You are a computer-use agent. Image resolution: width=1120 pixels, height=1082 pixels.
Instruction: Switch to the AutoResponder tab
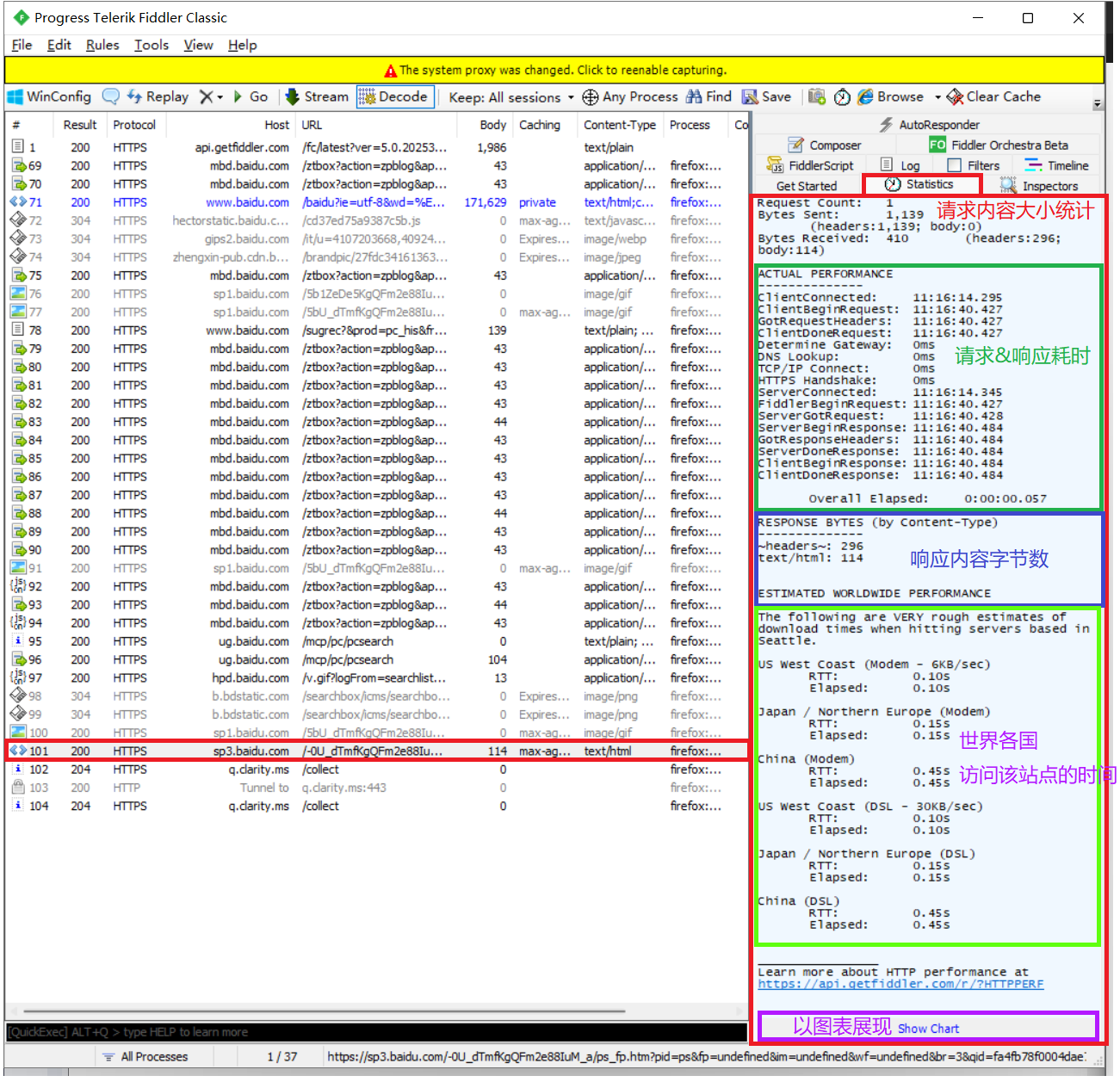pyautogui.click(x=930, y=125)
